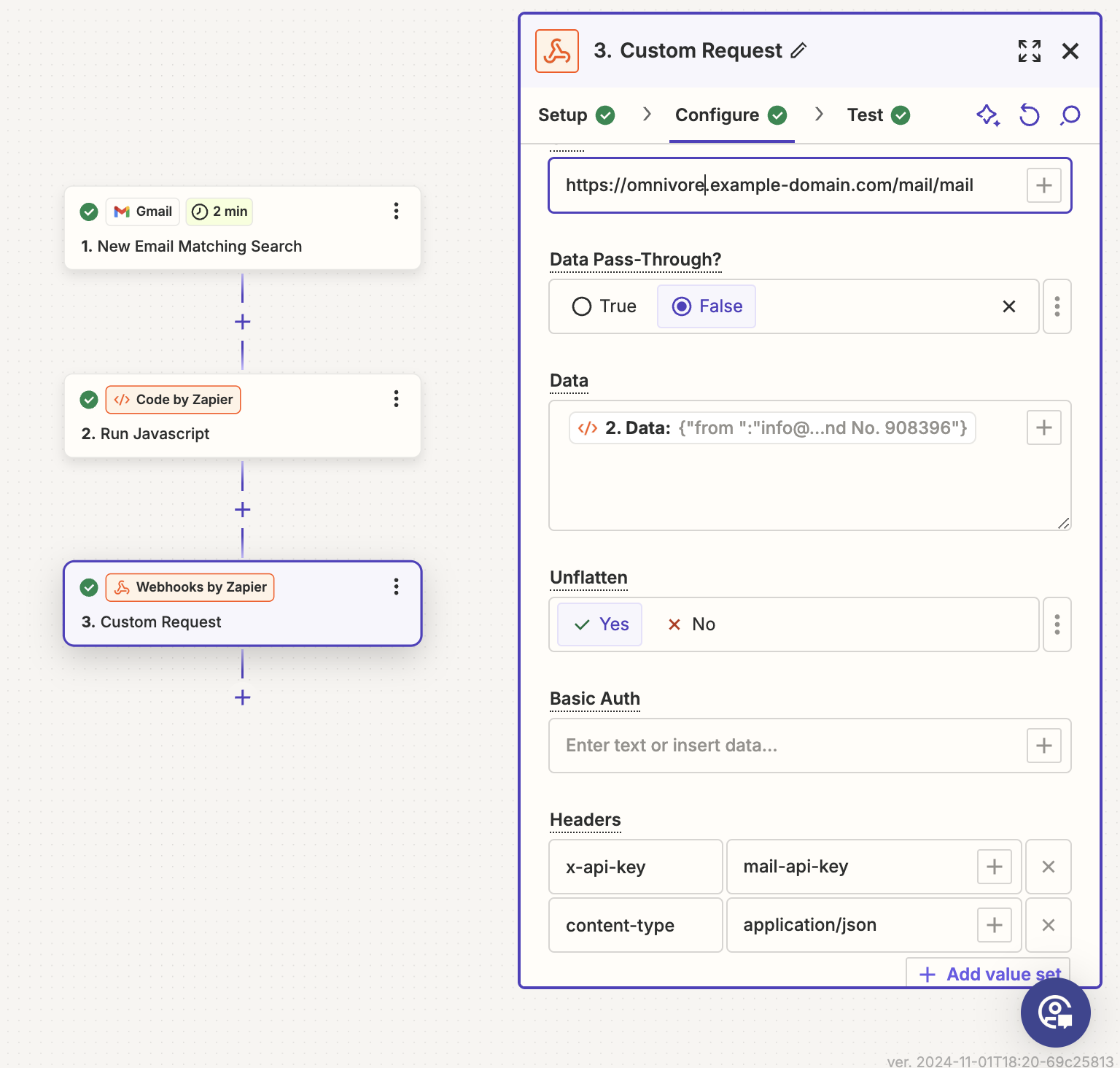Screen dimensions: 1120x1068
Task: Select the True radio for Data Pass-Through
Action: tap(581, 306)
